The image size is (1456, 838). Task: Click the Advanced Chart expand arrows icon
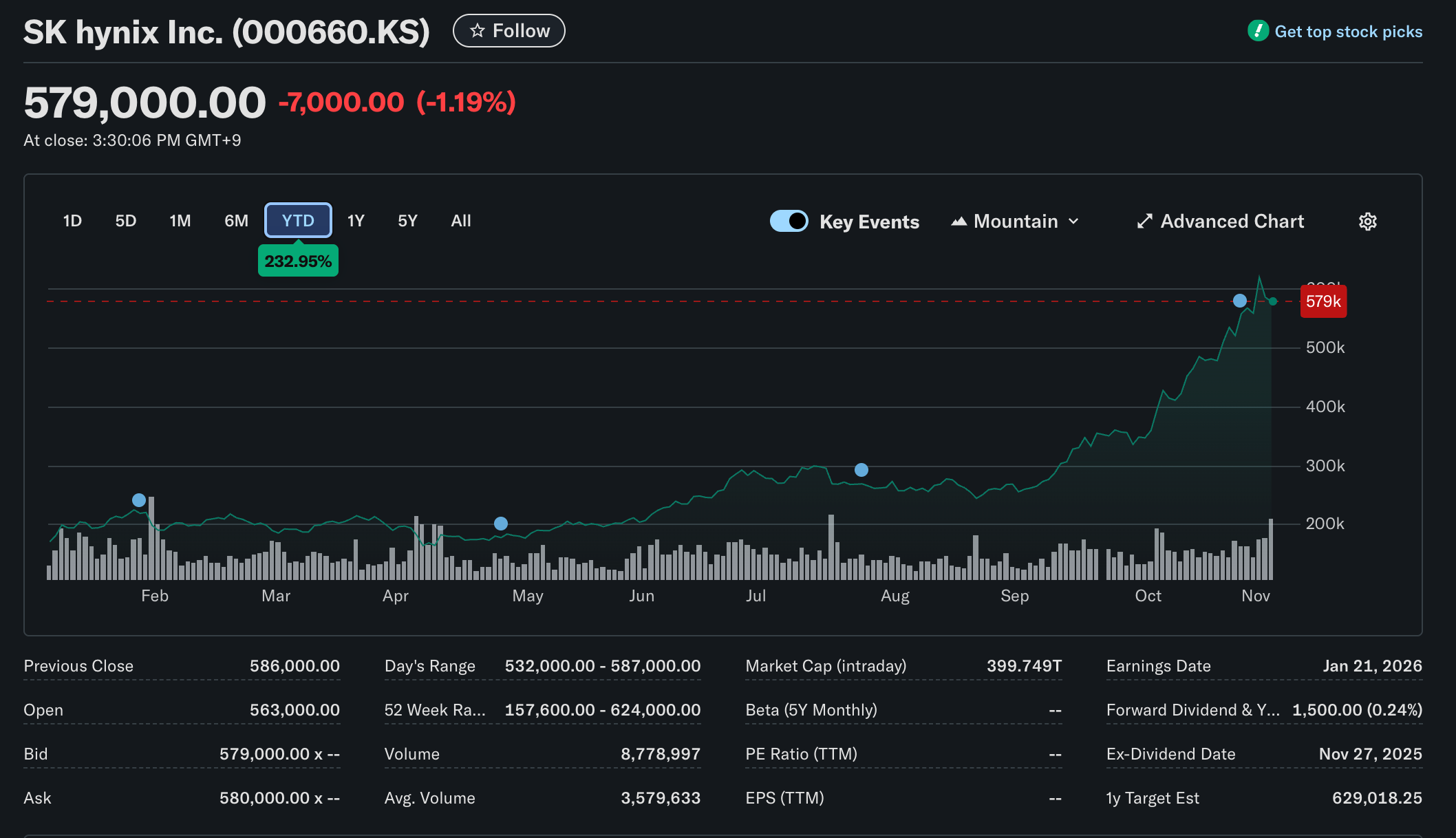1144,222
